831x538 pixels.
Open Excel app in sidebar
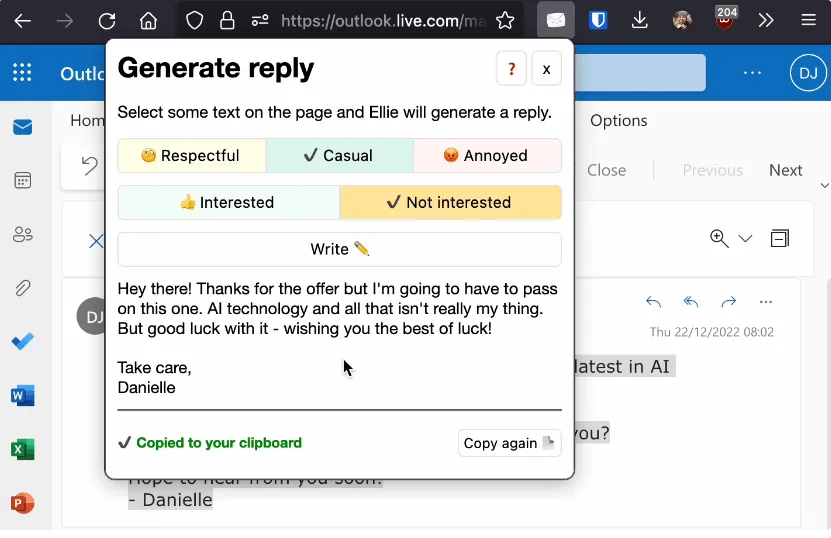(x=22, y=449)
